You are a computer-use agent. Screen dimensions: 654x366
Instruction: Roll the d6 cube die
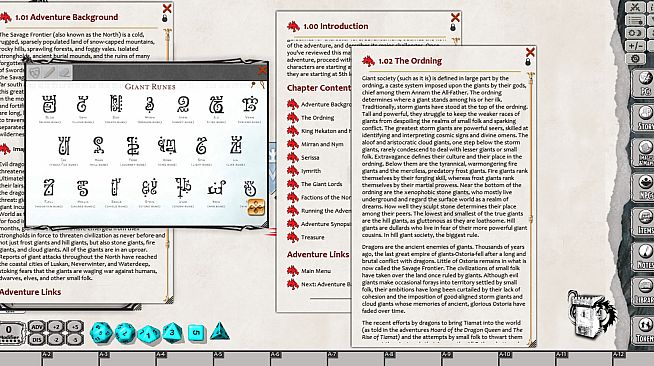[196, 333]
